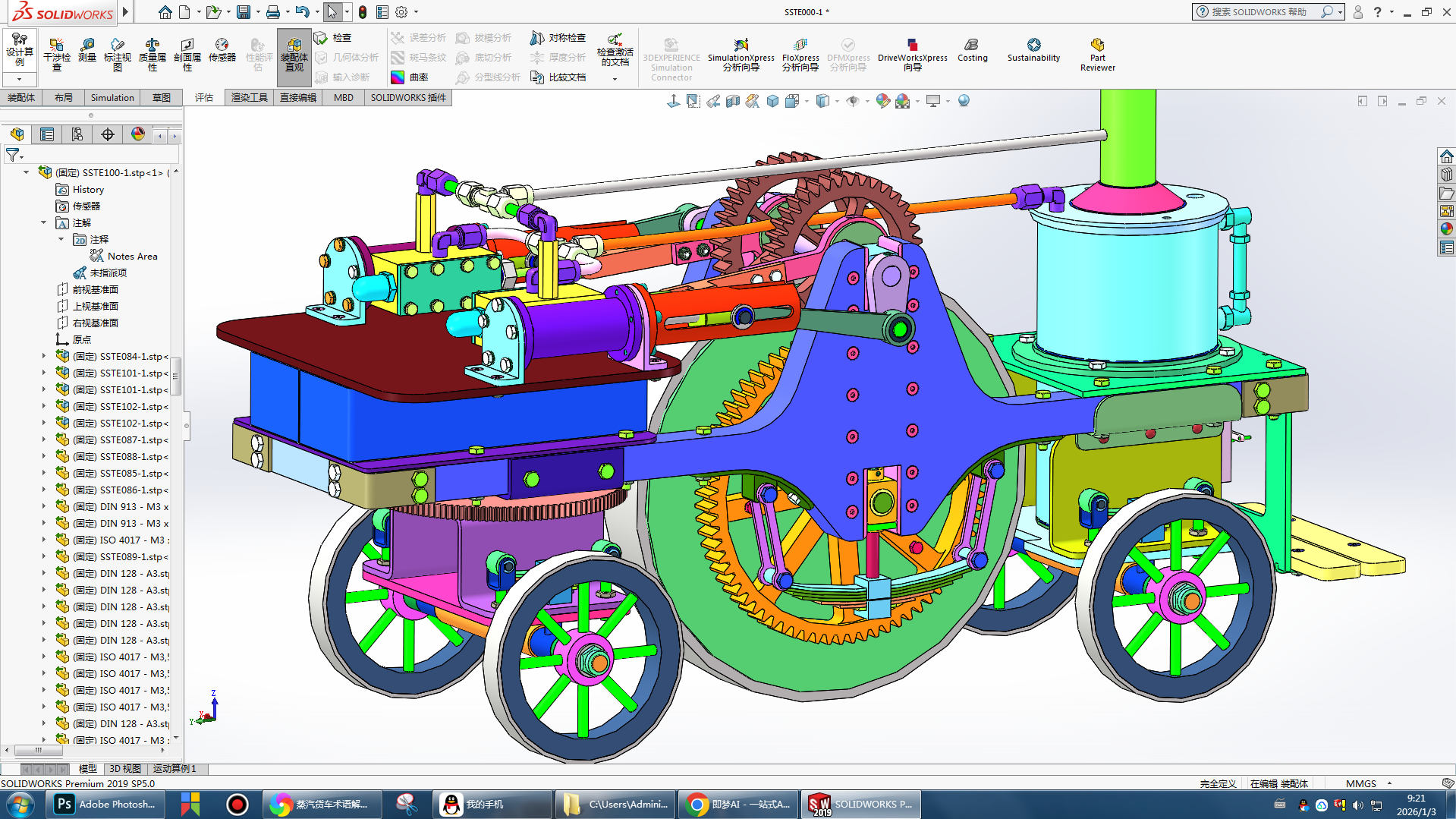Toggle Curvature (曲率) display

tap(410, 77)
